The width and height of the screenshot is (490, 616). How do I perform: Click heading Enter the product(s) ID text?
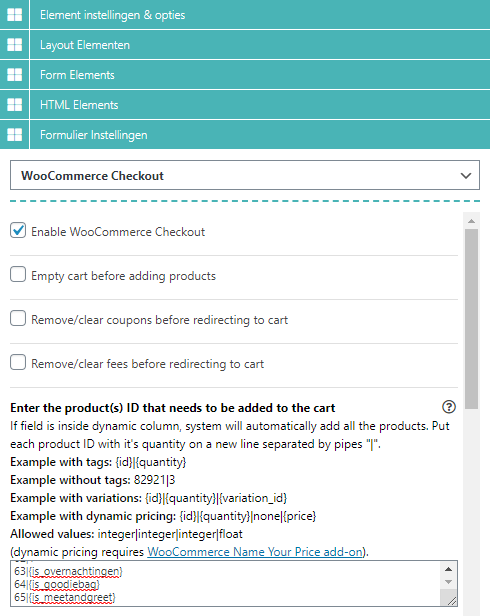(x=173, y=408)
